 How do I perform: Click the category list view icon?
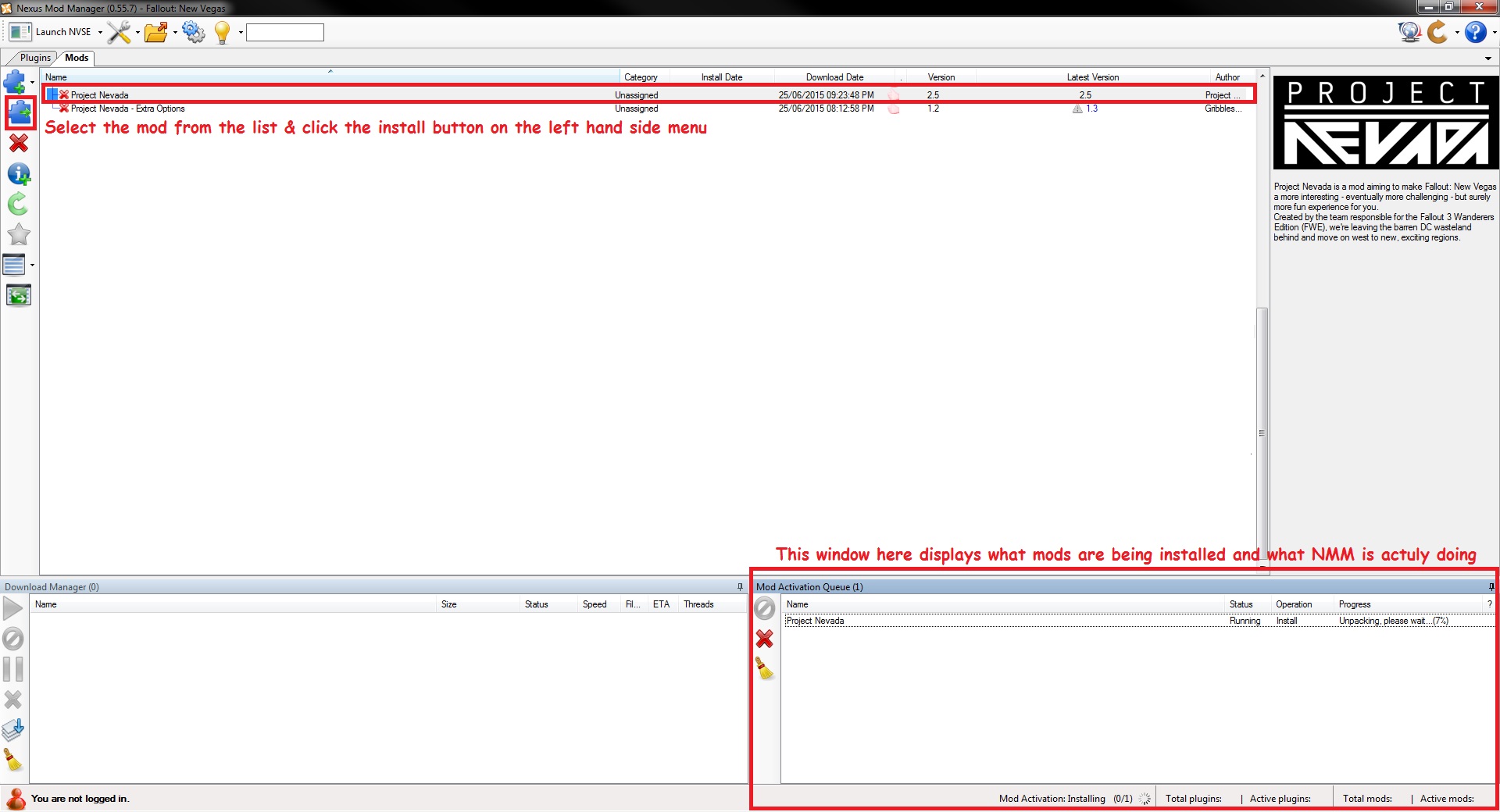point(14,265)
